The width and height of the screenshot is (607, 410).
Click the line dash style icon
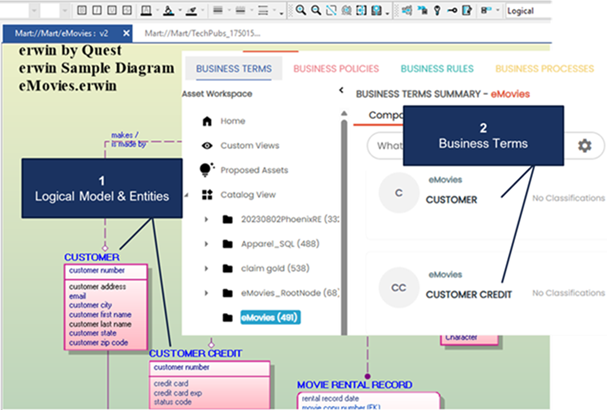pyautogui.click(x=240, y=10)
